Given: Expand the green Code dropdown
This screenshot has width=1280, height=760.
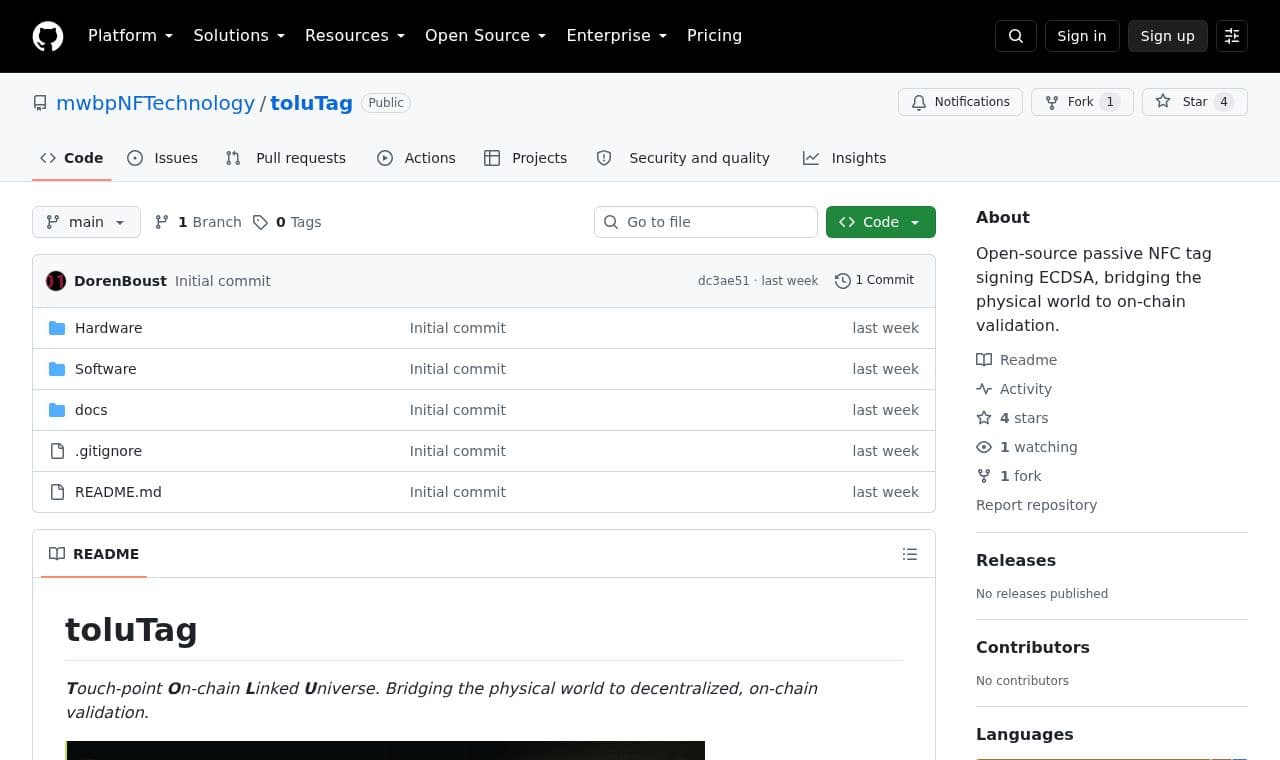Looking at the screenshot, I should coord(880,222).
